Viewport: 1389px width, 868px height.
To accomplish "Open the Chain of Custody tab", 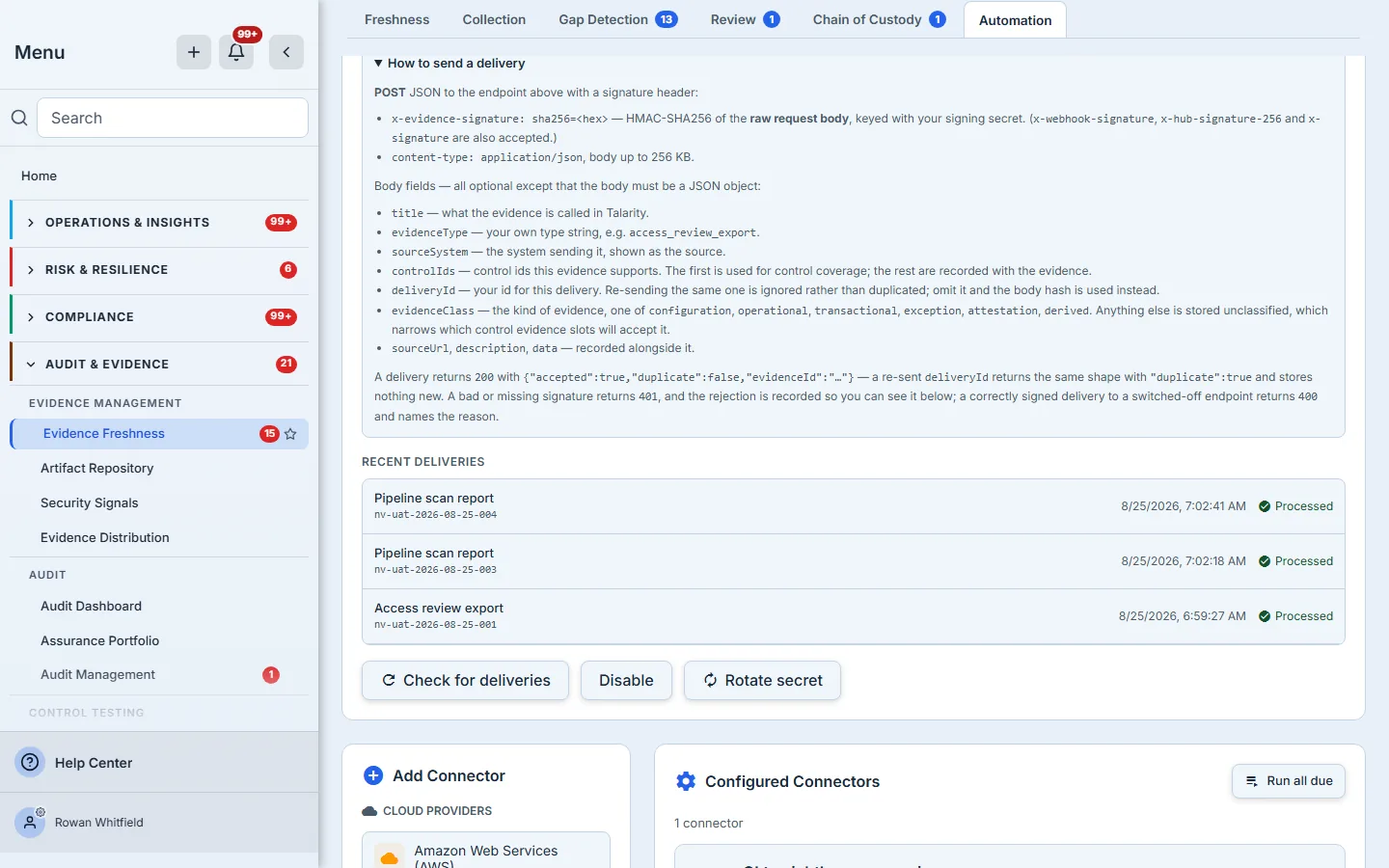I will (x=879, y=19).
